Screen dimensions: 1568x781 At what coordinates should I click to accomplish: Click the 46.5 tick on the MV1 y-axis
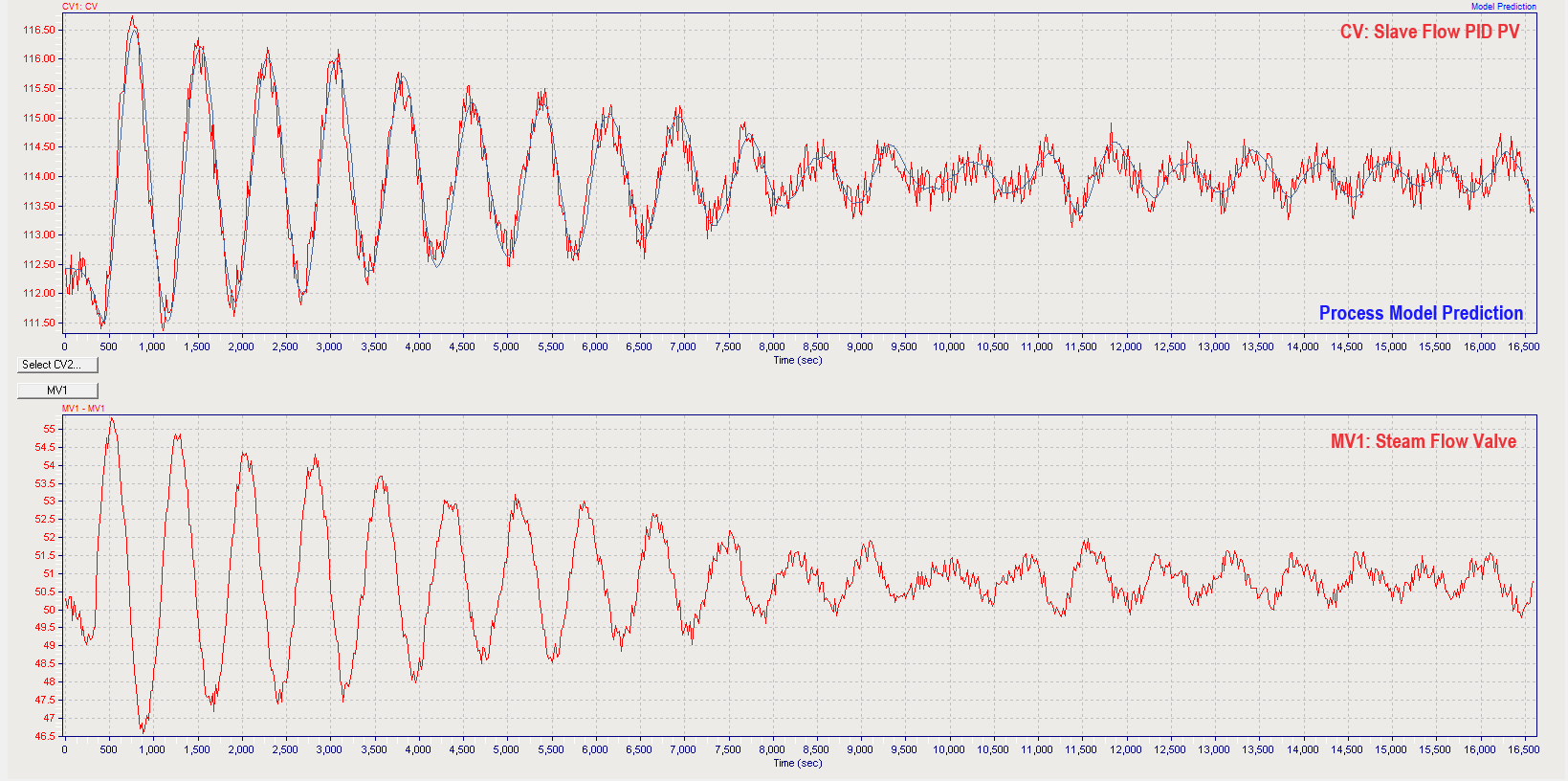coord(45,736)
